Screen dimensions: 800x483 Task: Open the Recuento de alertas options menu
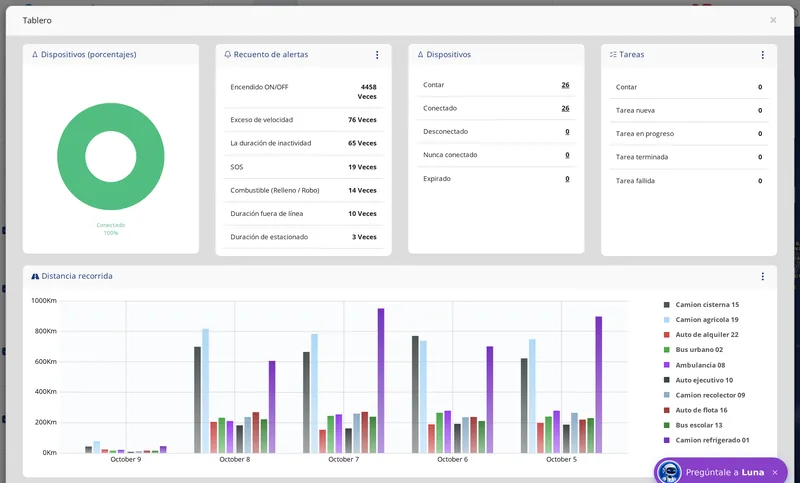377,55
